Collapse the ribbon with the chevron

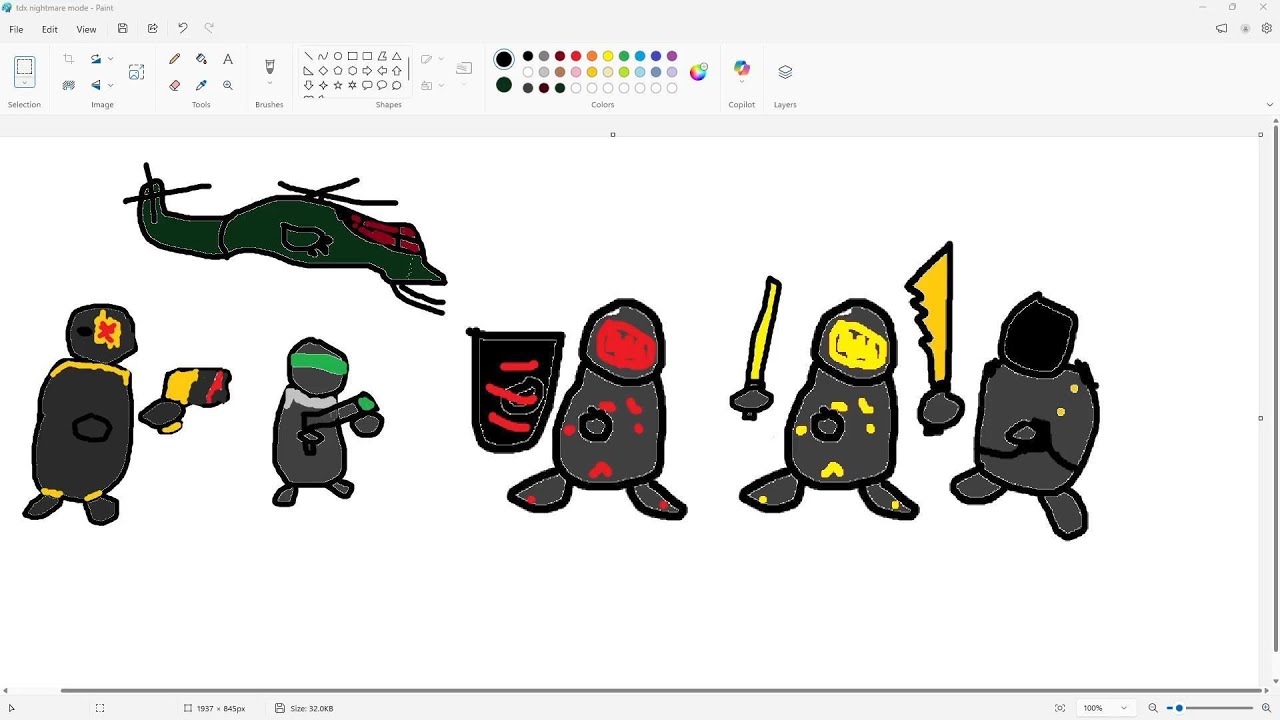point(1270,104)
